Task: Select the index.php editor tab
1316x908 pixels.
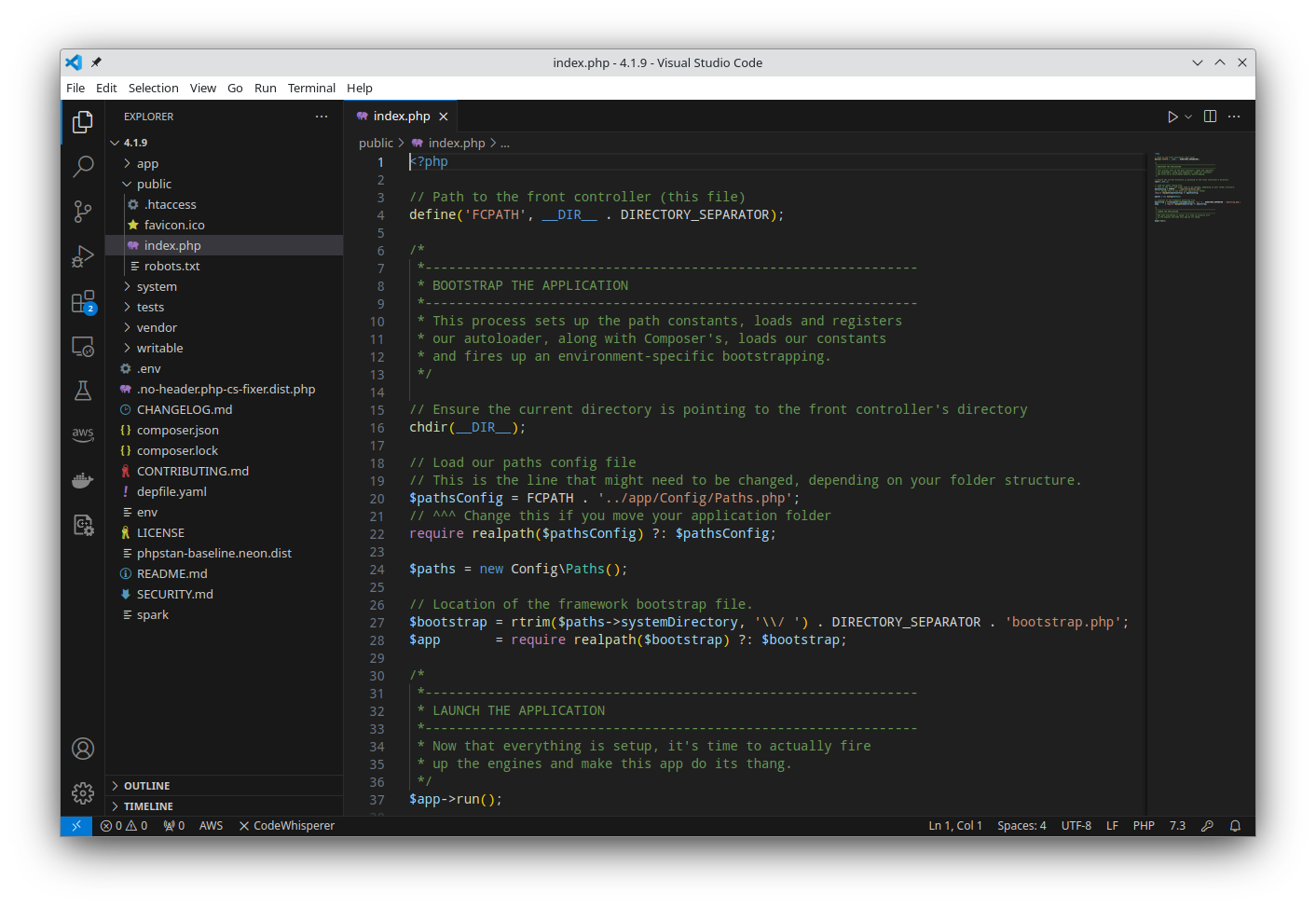Action: click(x=402, y=117)
